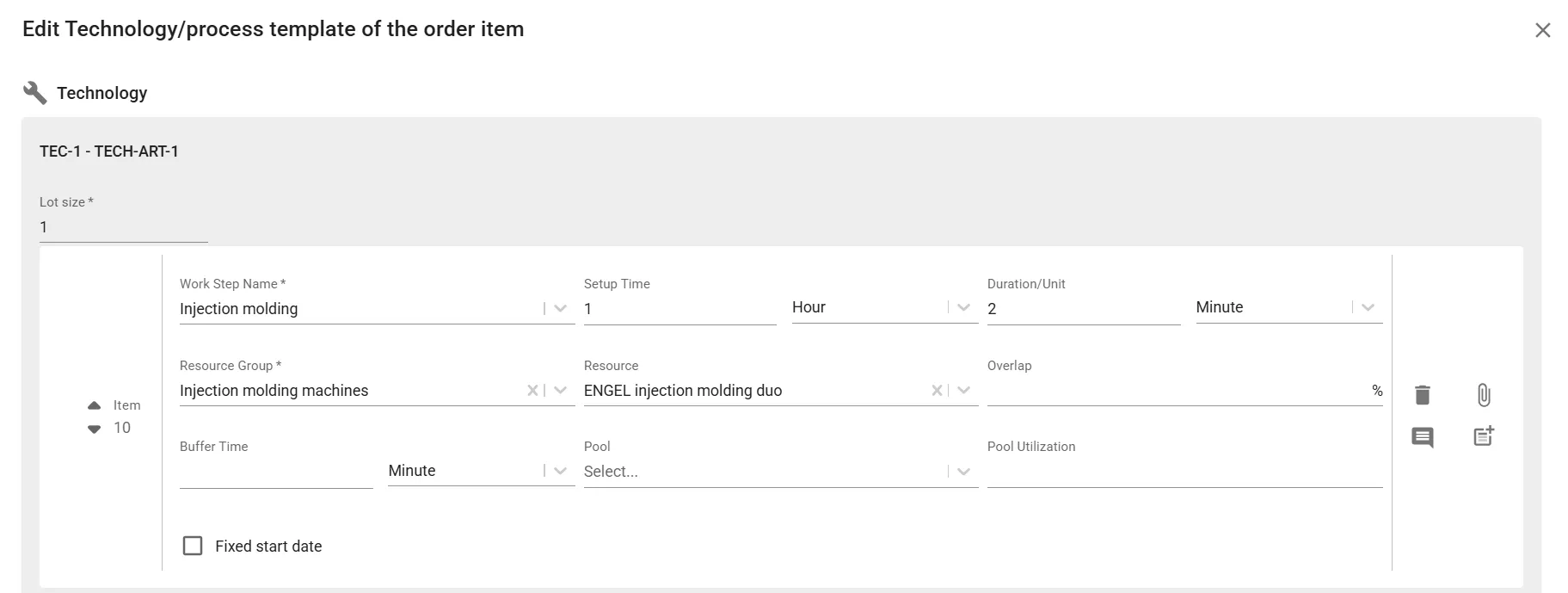The height and width of the screenshot is (593, 1568).
Task: Move item up with the up arrow
Action: pyautogui.click(x=94, y=405)
